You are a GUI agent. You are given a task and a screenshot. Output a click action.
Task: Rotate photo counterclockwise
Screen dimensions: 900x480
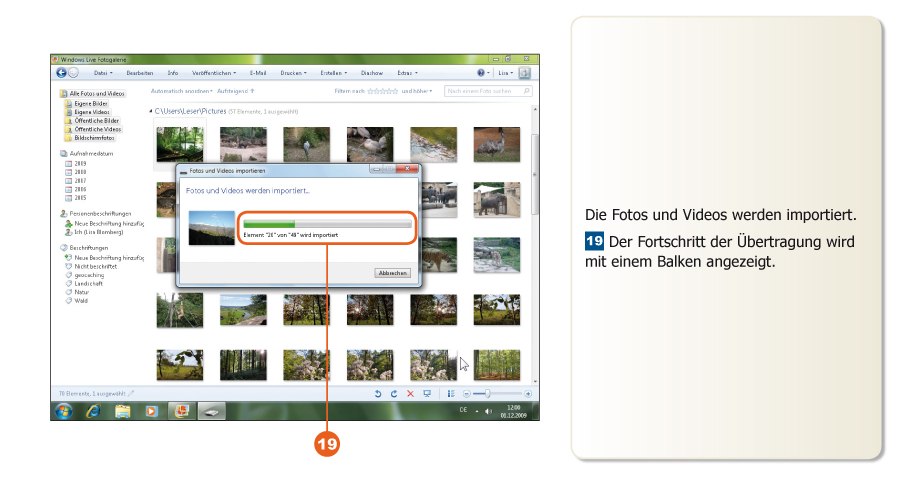(378, 394)
